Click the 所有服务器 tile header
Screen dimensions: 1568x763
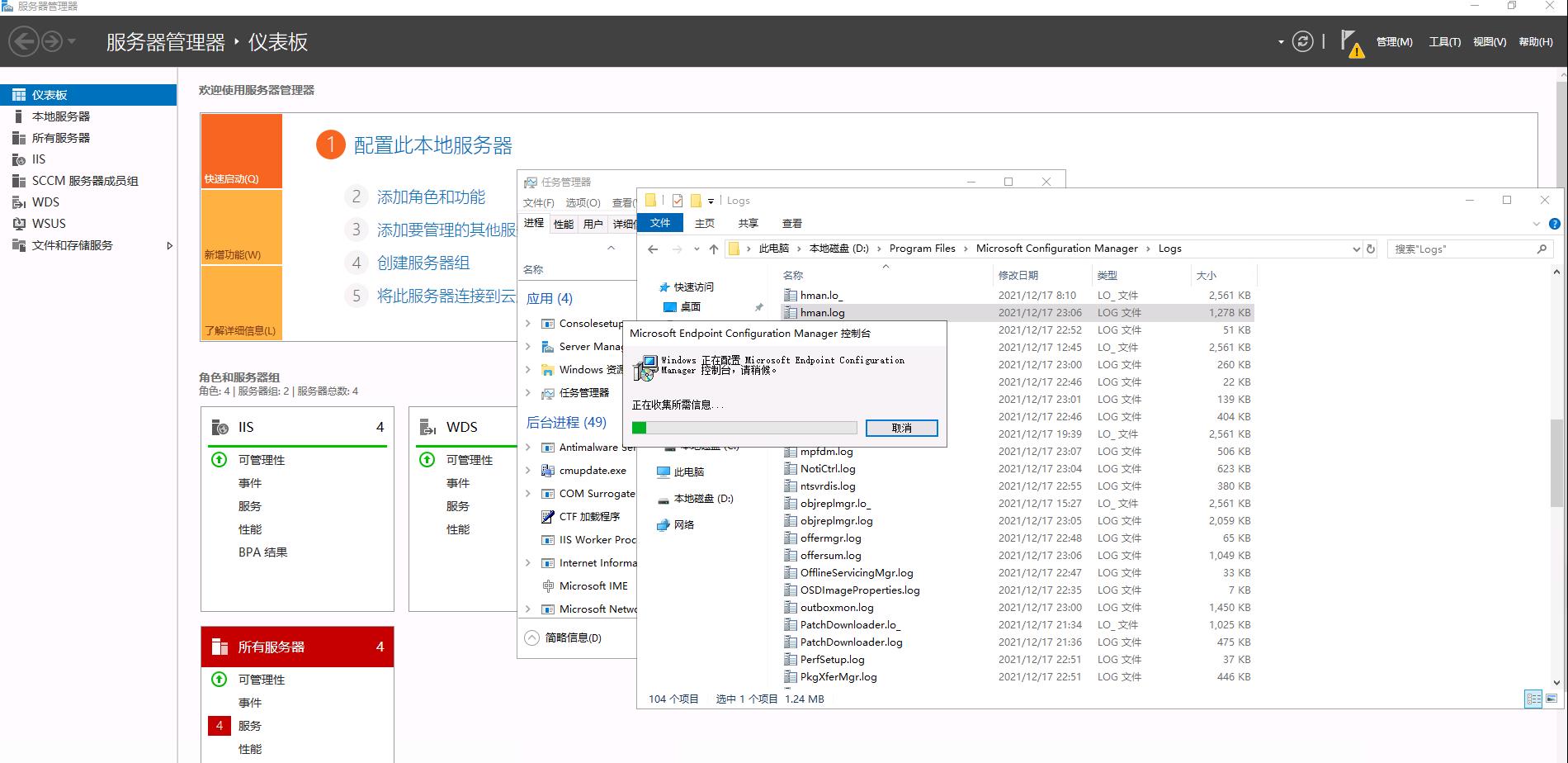coord(297,647)
